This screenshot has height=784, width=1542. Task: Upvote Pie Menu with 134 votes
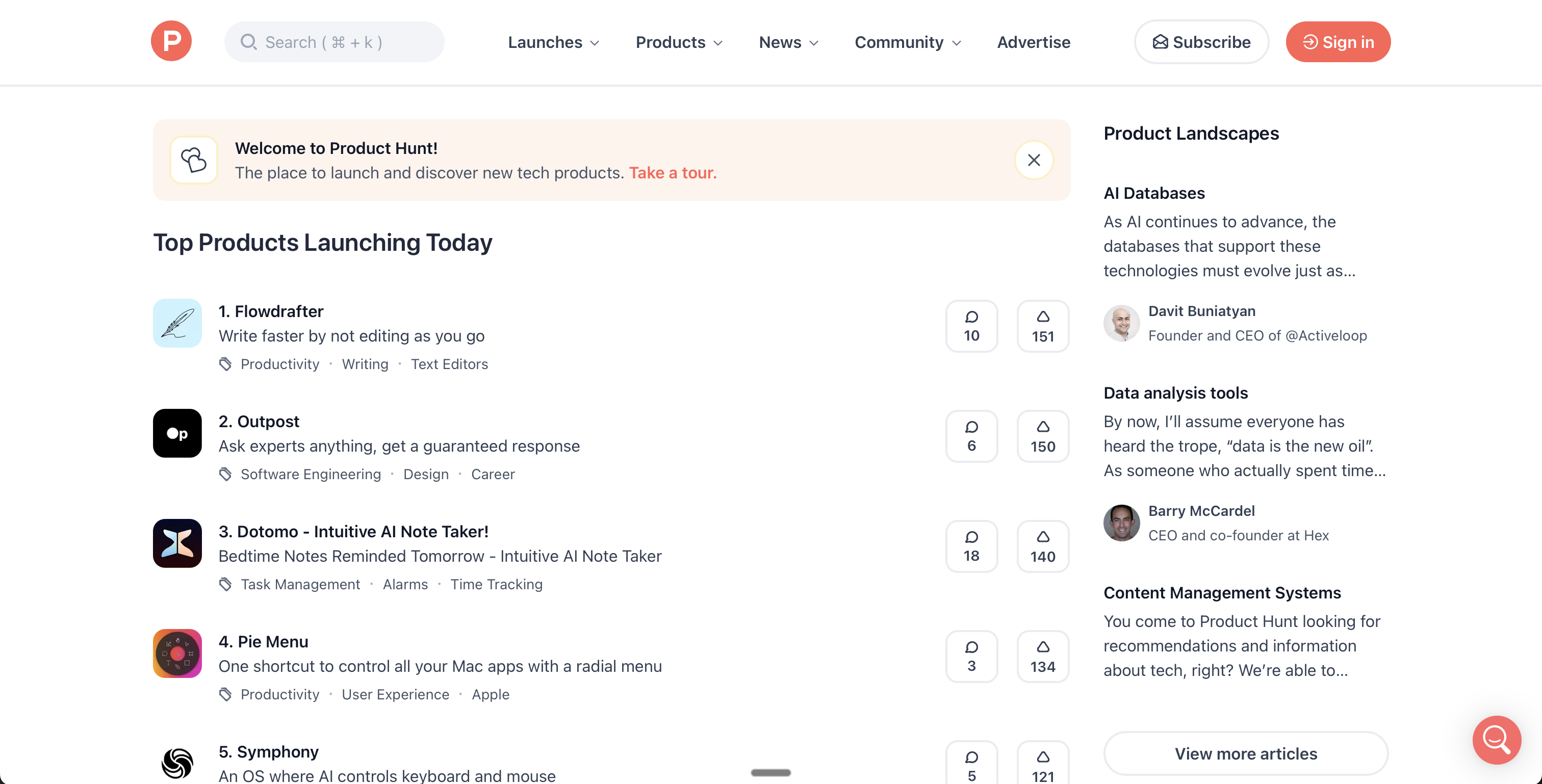tap(1042, 657)
